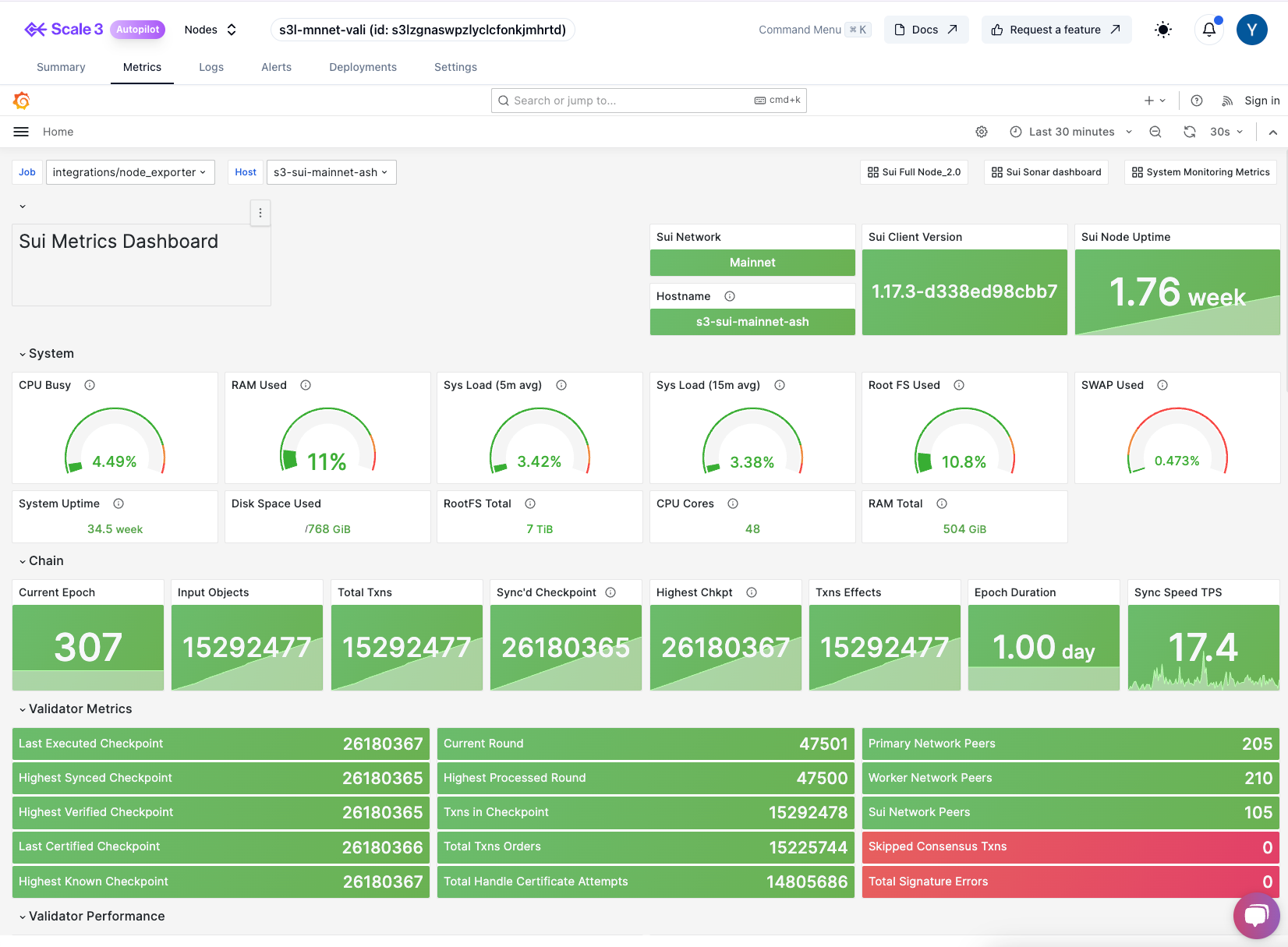This screenshot has height=947, width=1288.
Task: Click the search or jump to field
Action: (647, 100)
